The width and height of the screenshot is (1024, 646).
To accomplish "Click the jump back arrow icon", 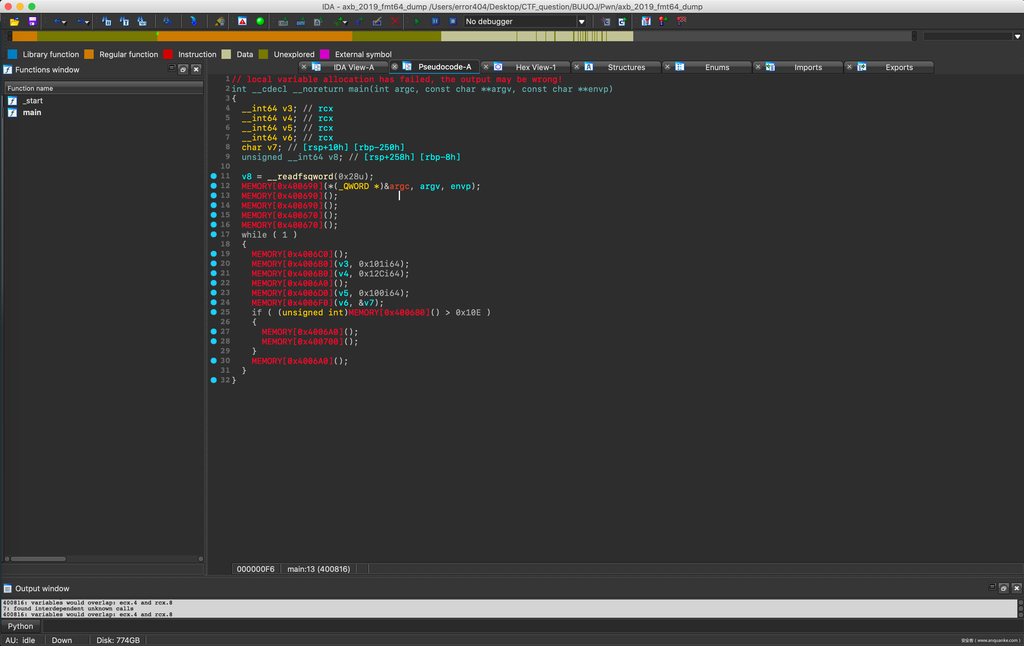I will pos(58,21).
